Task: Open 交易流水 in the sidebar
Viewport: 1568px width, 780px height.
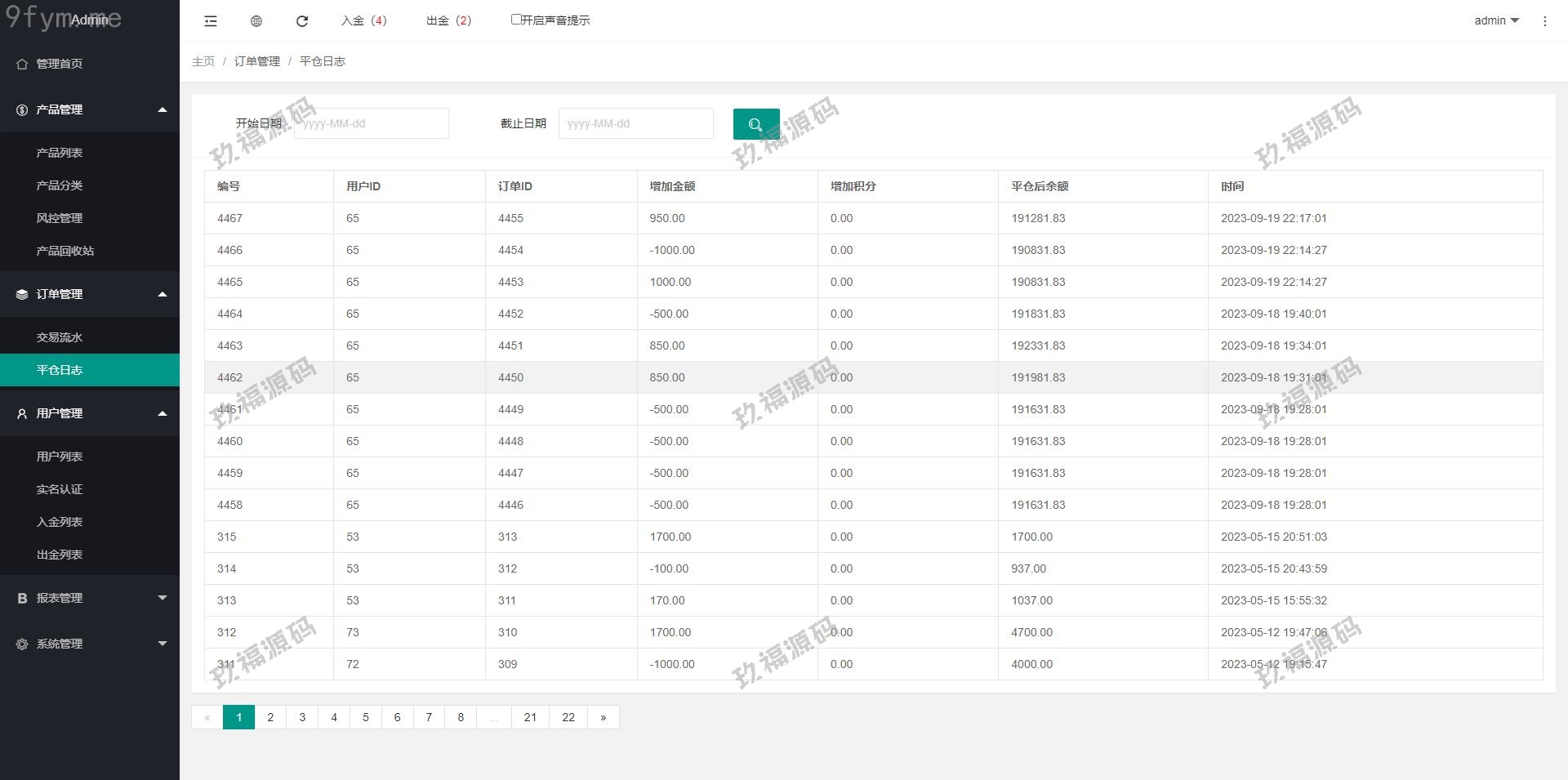Action: [60, 337]
